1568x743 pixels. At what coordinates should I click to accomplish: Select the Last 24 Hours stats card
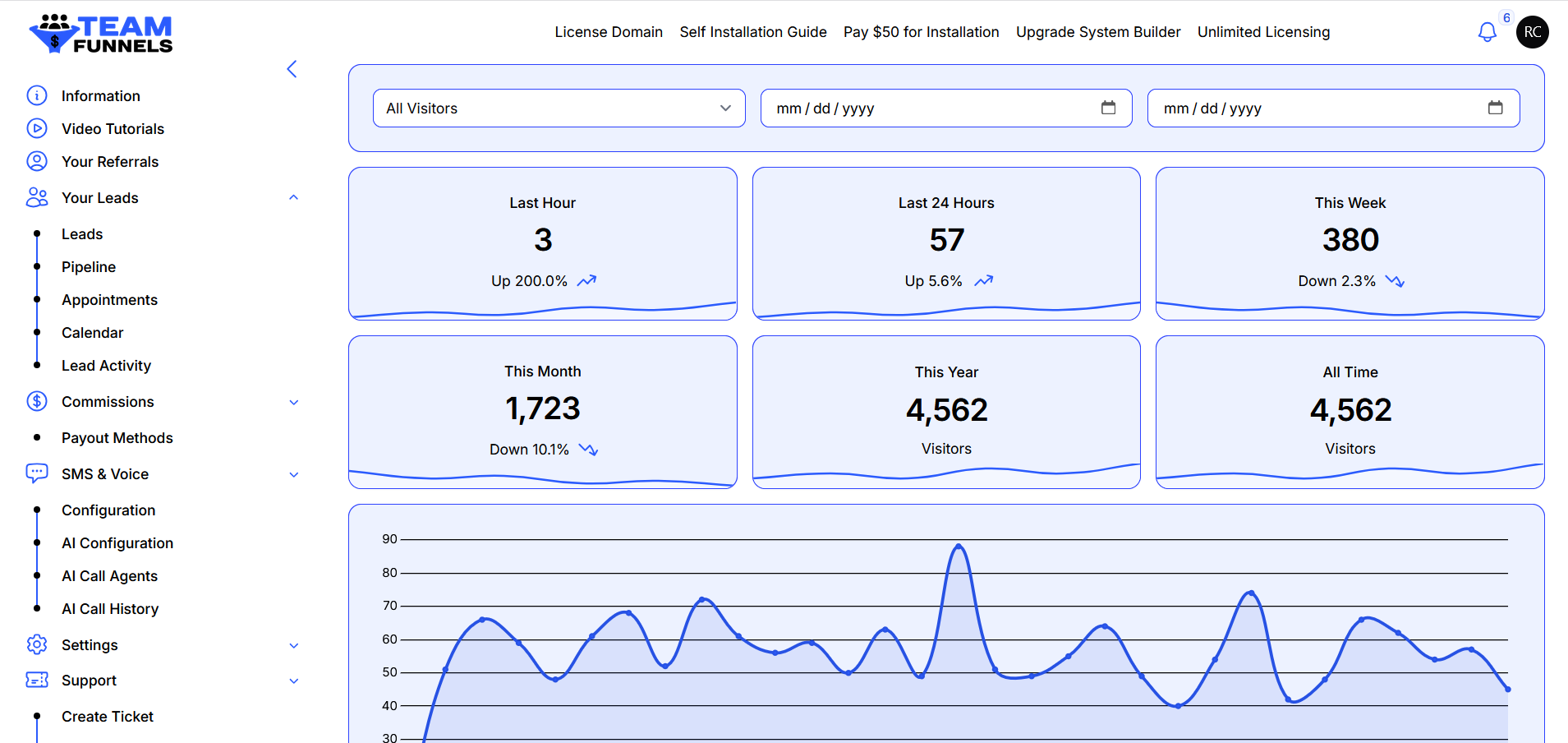click(946, 243)
